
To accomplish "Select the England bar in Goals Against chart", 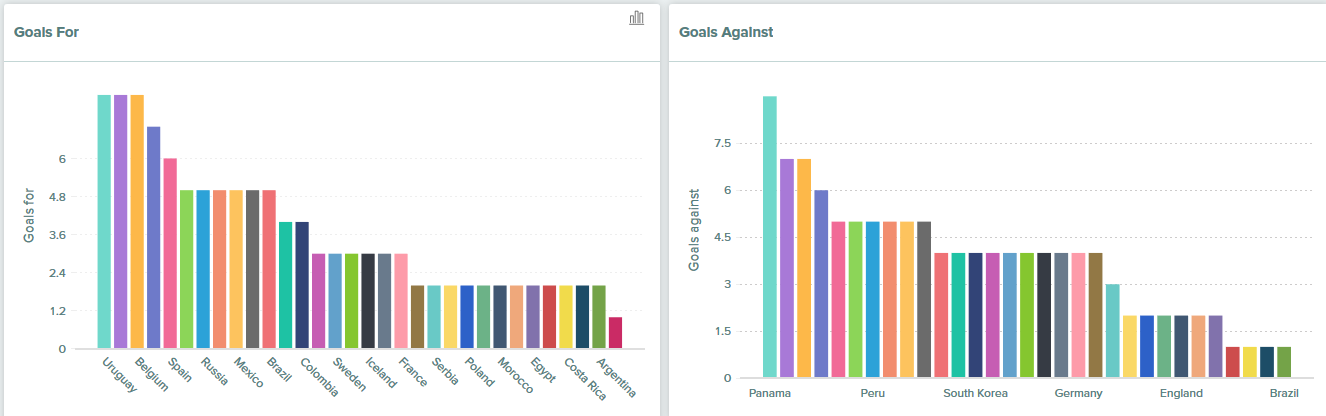I will tap(1181, 346).
